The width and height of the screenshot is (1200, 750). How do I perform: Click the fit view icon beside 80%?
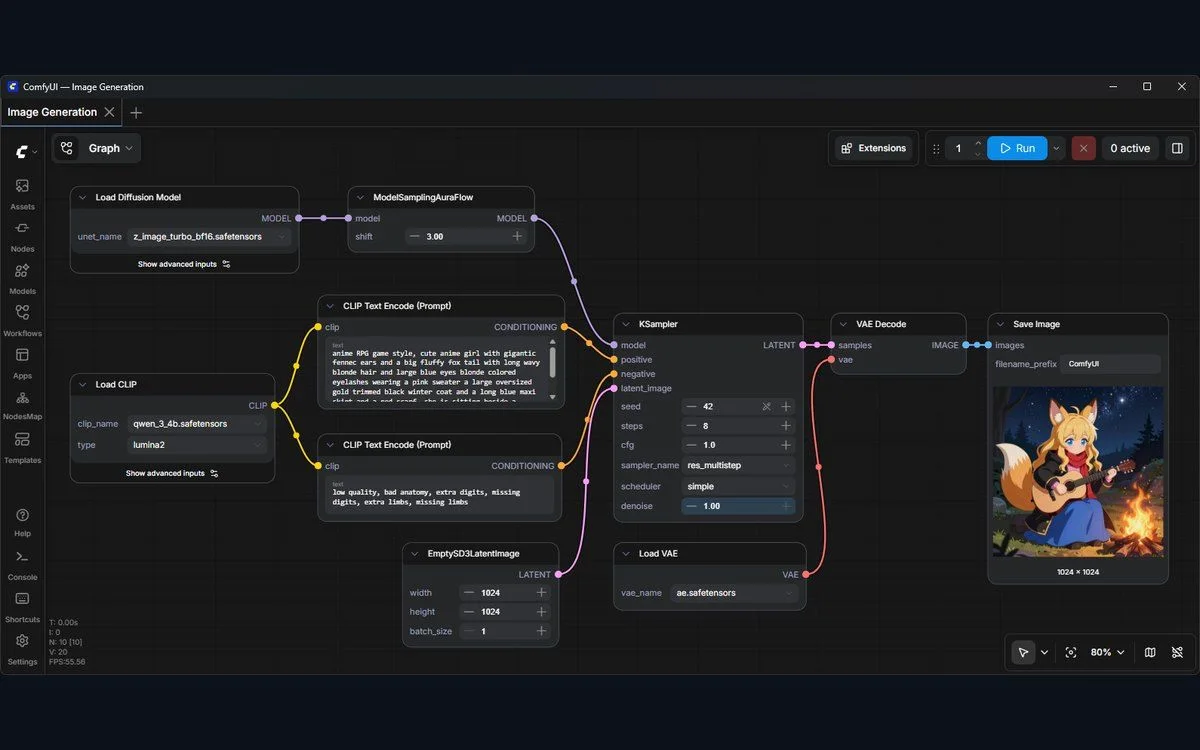(x=1071, y=652)
